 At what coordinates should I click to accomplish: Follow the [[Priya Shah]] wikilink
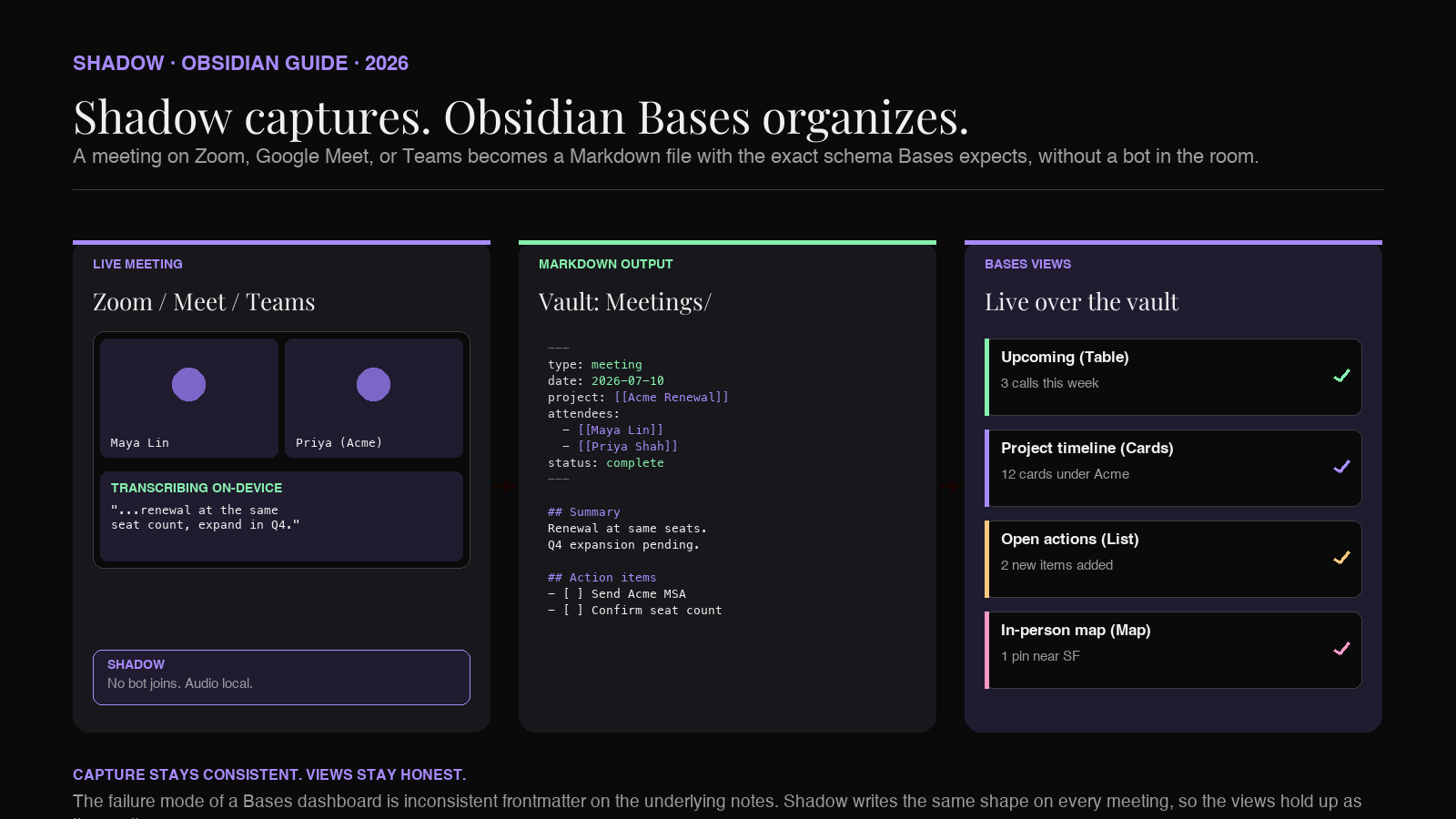click(x=628, y=446)
